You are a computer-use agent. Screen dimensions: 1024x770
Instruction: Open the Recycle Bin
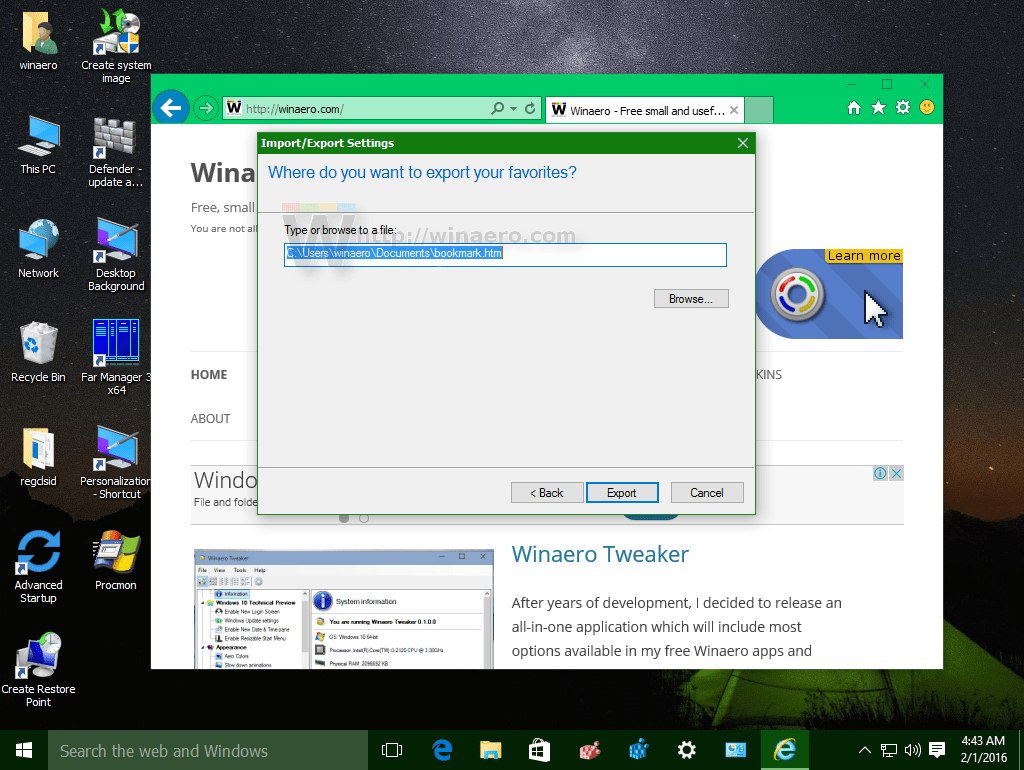click(x=39, y=352)
